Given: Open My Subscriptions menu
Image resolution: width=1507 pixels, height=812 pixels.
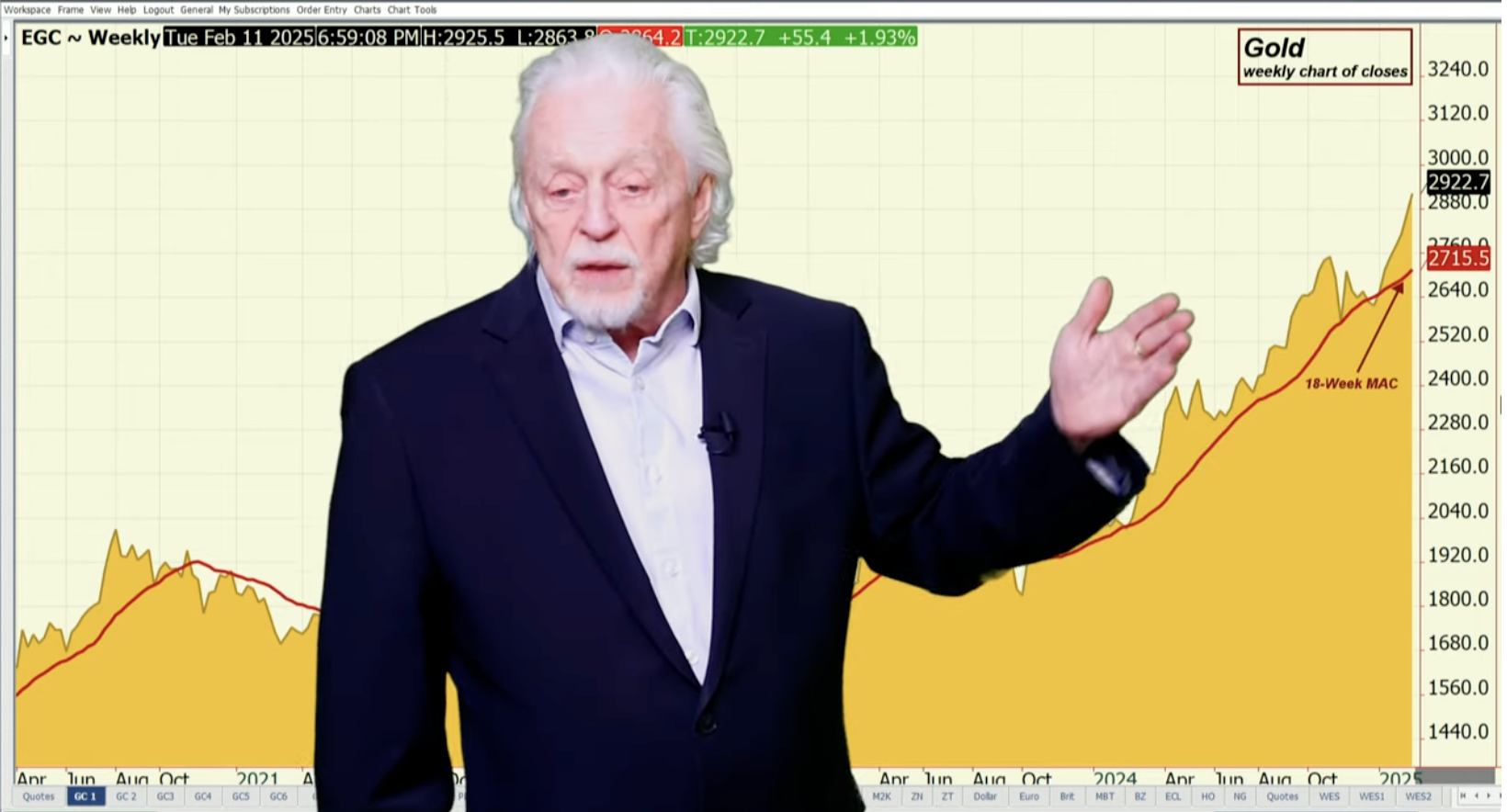Looking at the screenshot, I should (254, 10).
